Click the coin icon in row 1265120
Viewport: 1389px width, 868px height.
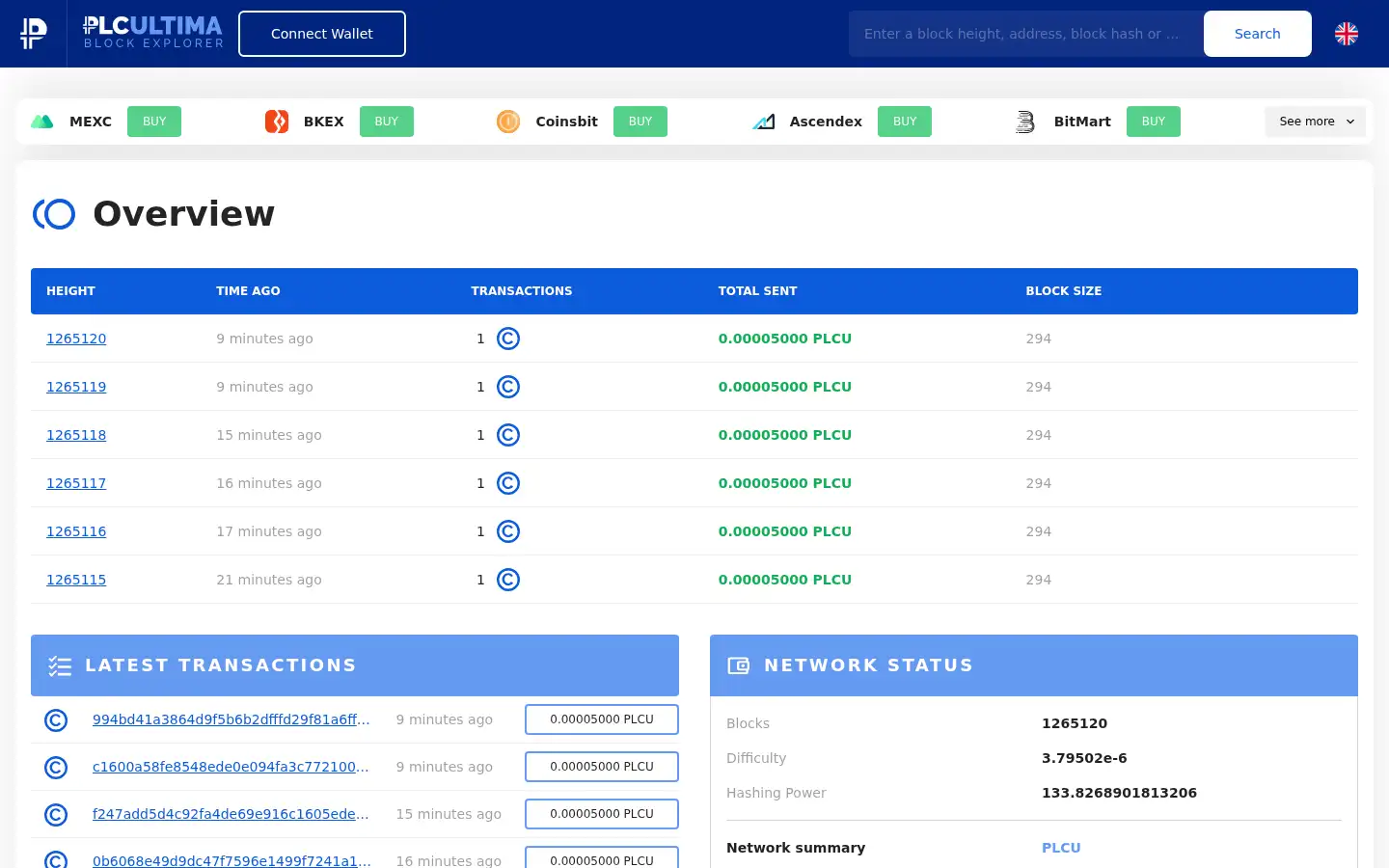tap(508, 339)
